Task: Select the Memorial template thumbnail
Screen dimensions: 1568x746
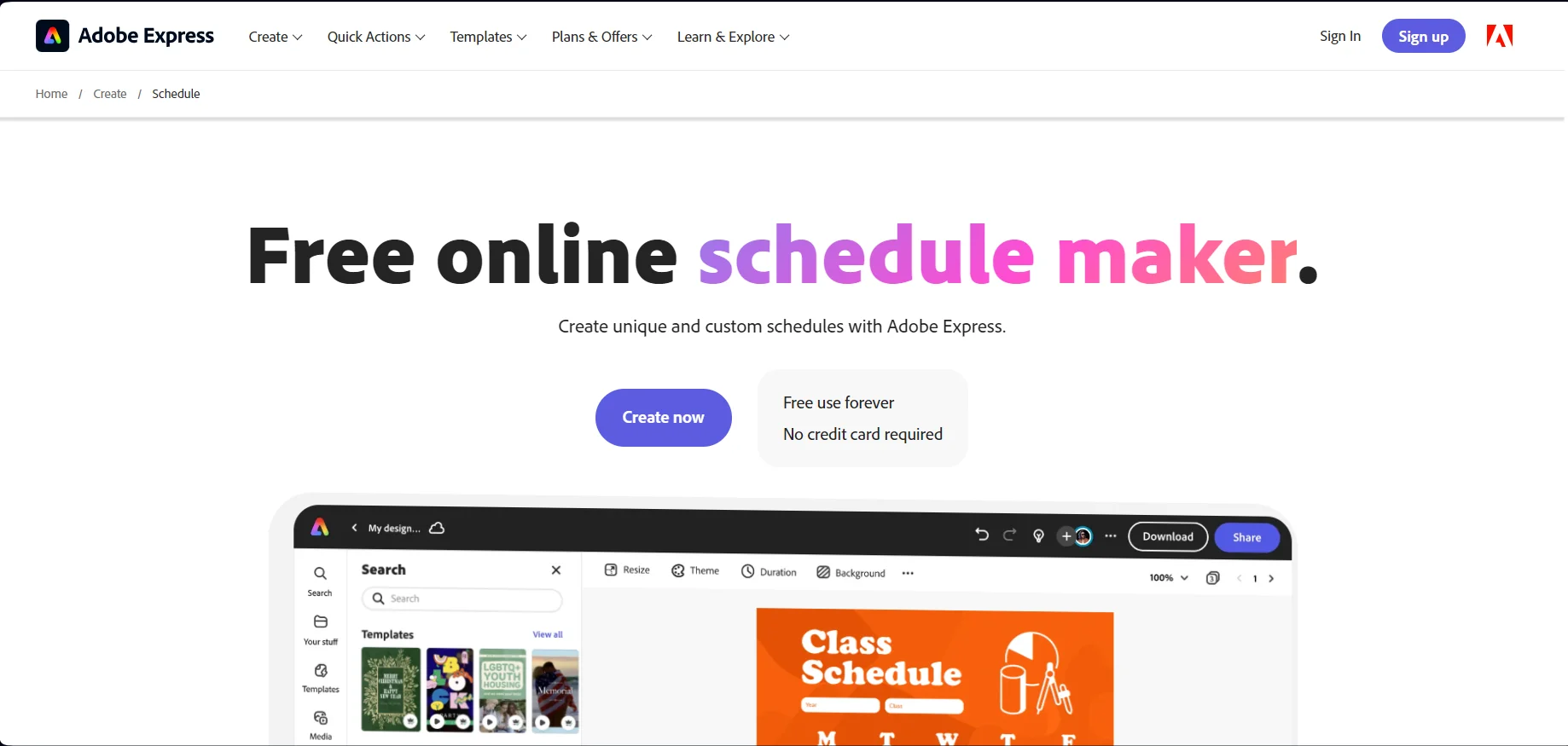Action: point(555,690)
